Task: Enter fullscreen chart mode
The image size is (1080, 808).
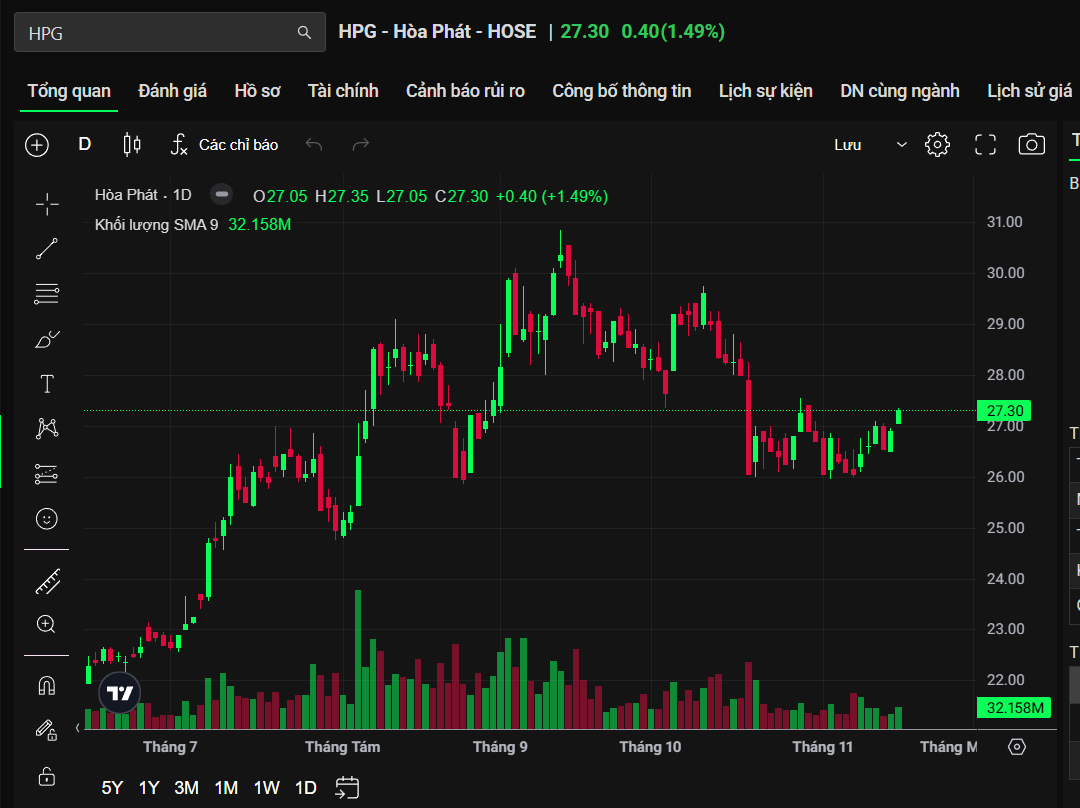Action: [985, 145]
